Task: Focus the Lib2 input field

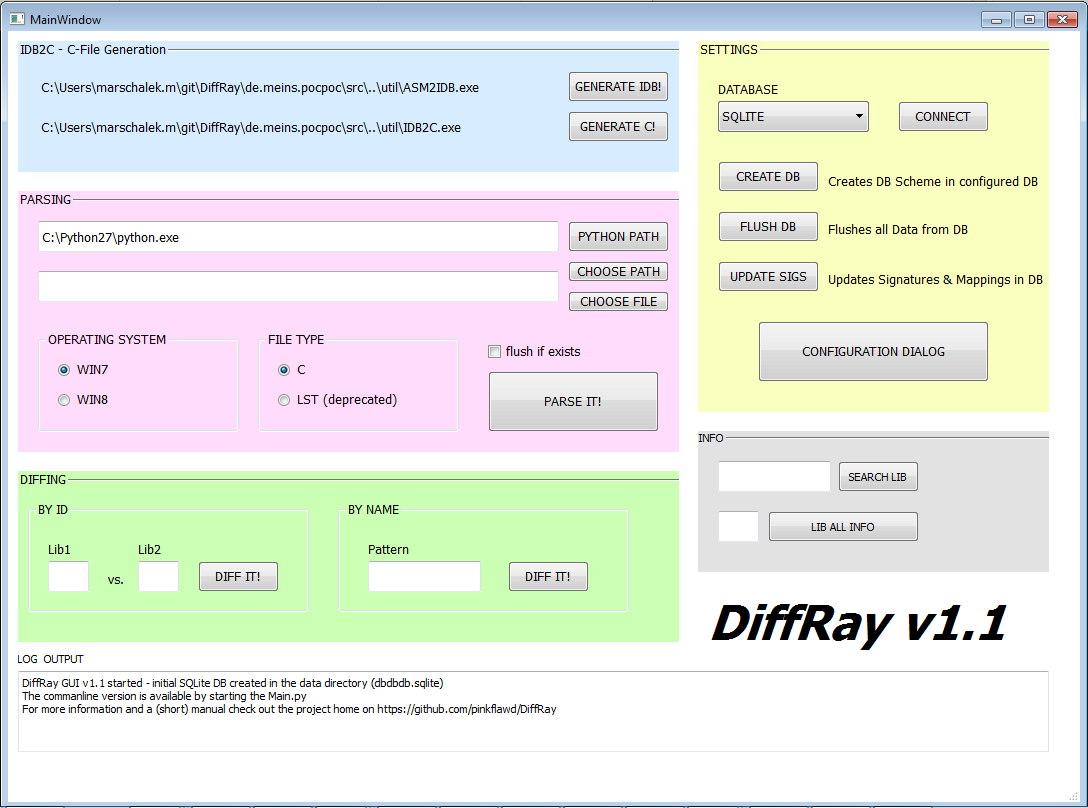Action: [158, 577]
